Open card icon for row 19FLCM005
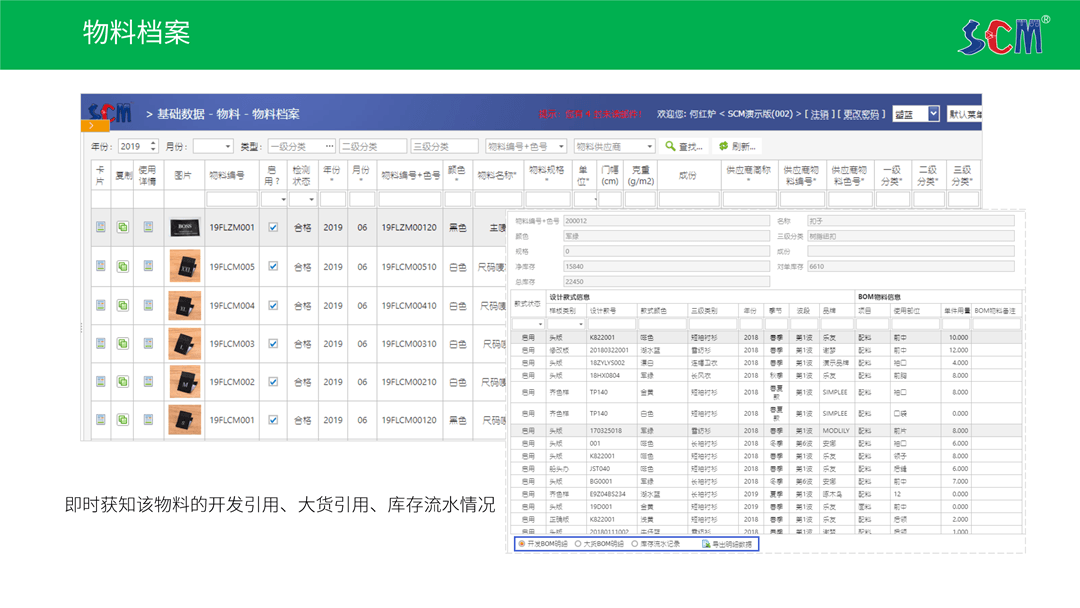 101,266
